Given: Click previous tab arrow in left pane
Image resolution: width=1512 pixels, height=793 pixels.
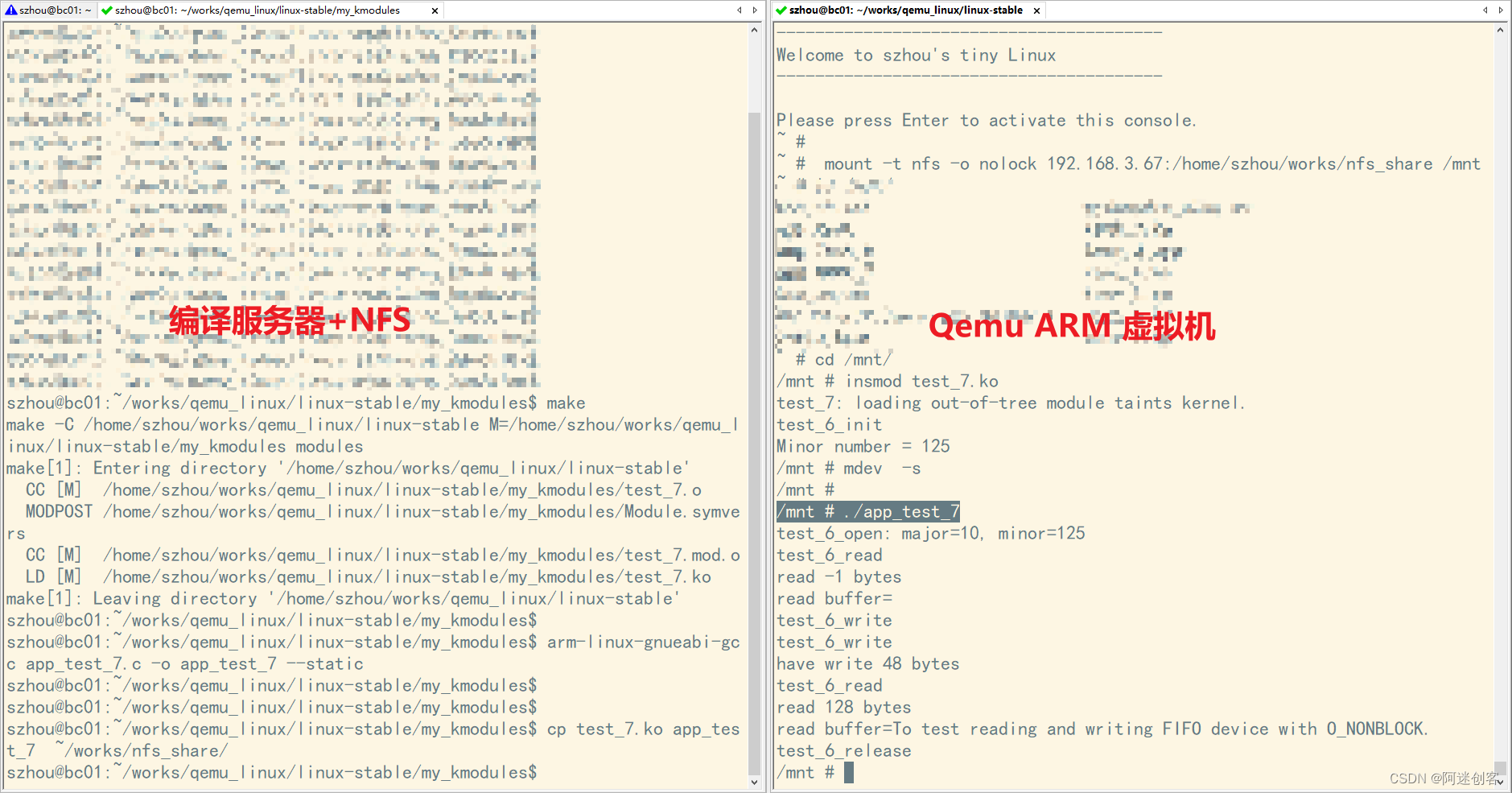Looking at the screenshot, I should pyautogui.click(x=740, y=10).
